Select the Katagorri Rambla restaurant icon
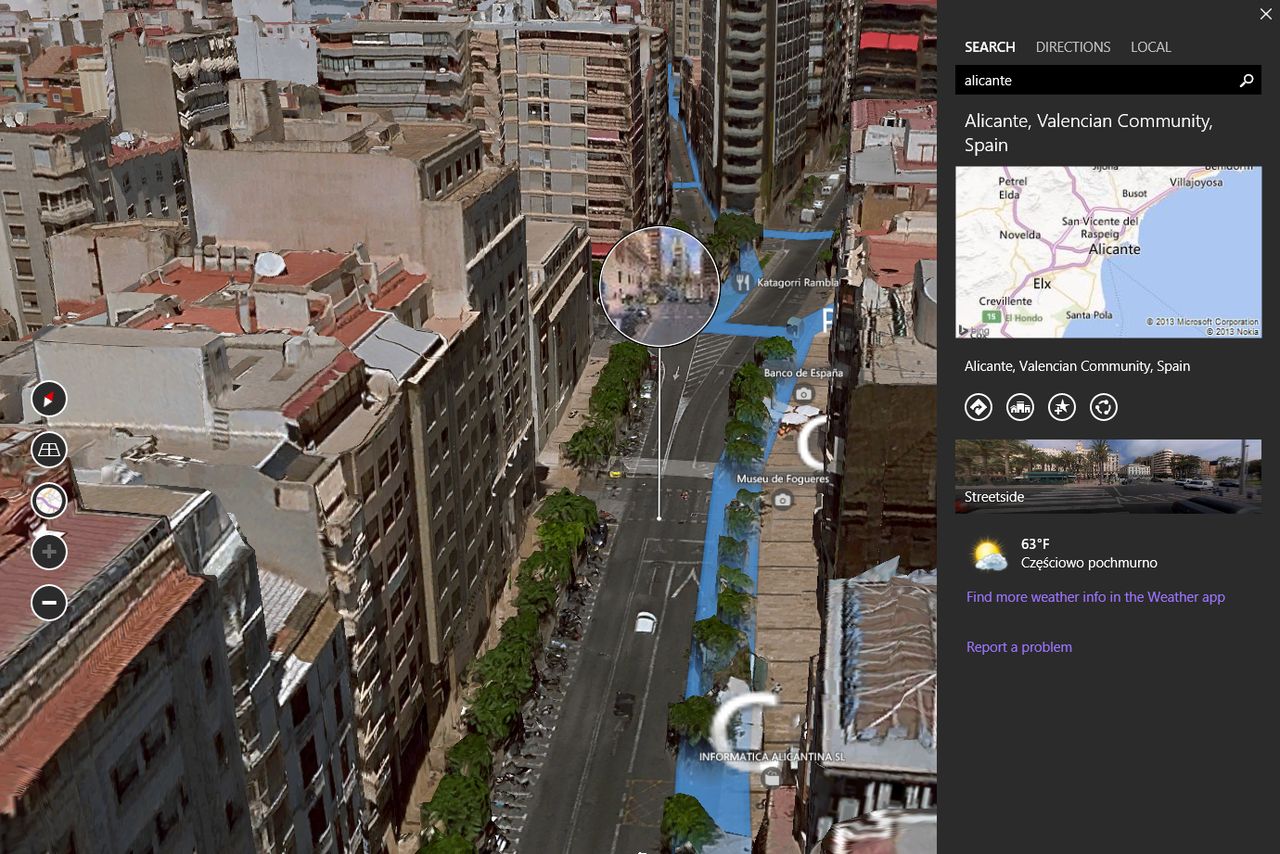 tap(742, 283)
